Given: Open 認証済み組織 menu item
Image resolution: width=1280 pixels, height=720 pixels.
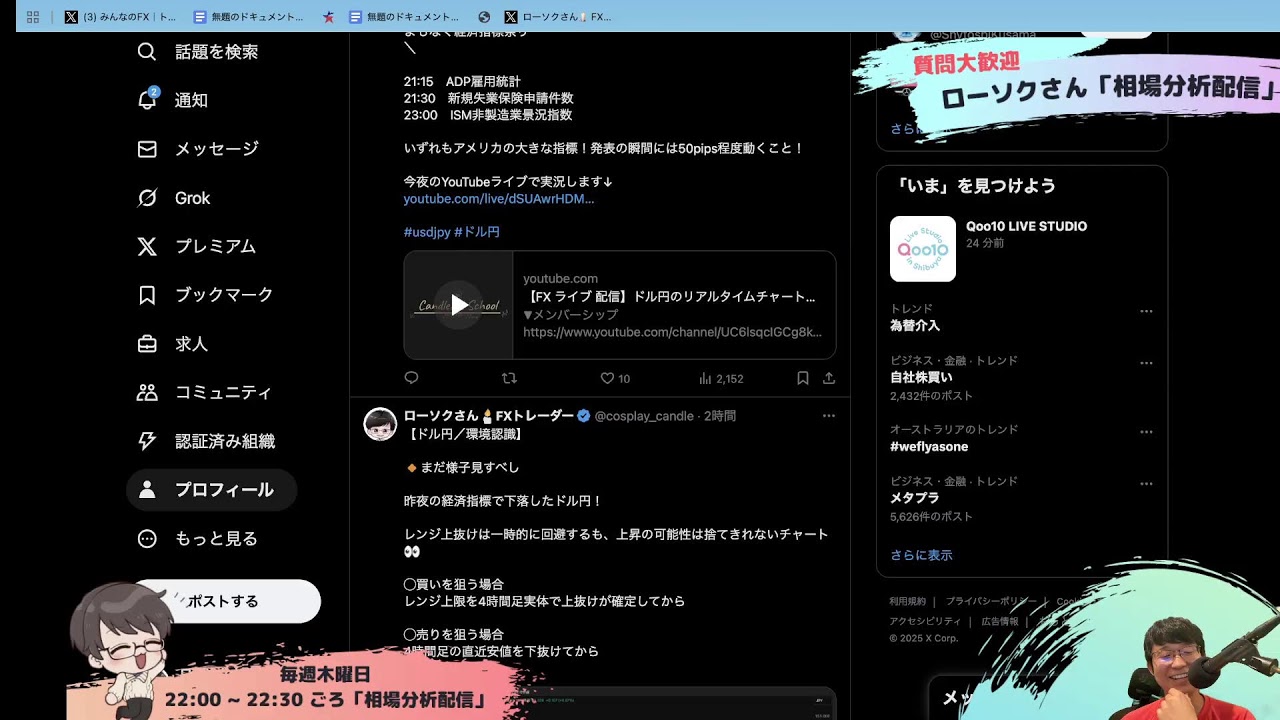Looking at the screenshot, I should 225,441.
